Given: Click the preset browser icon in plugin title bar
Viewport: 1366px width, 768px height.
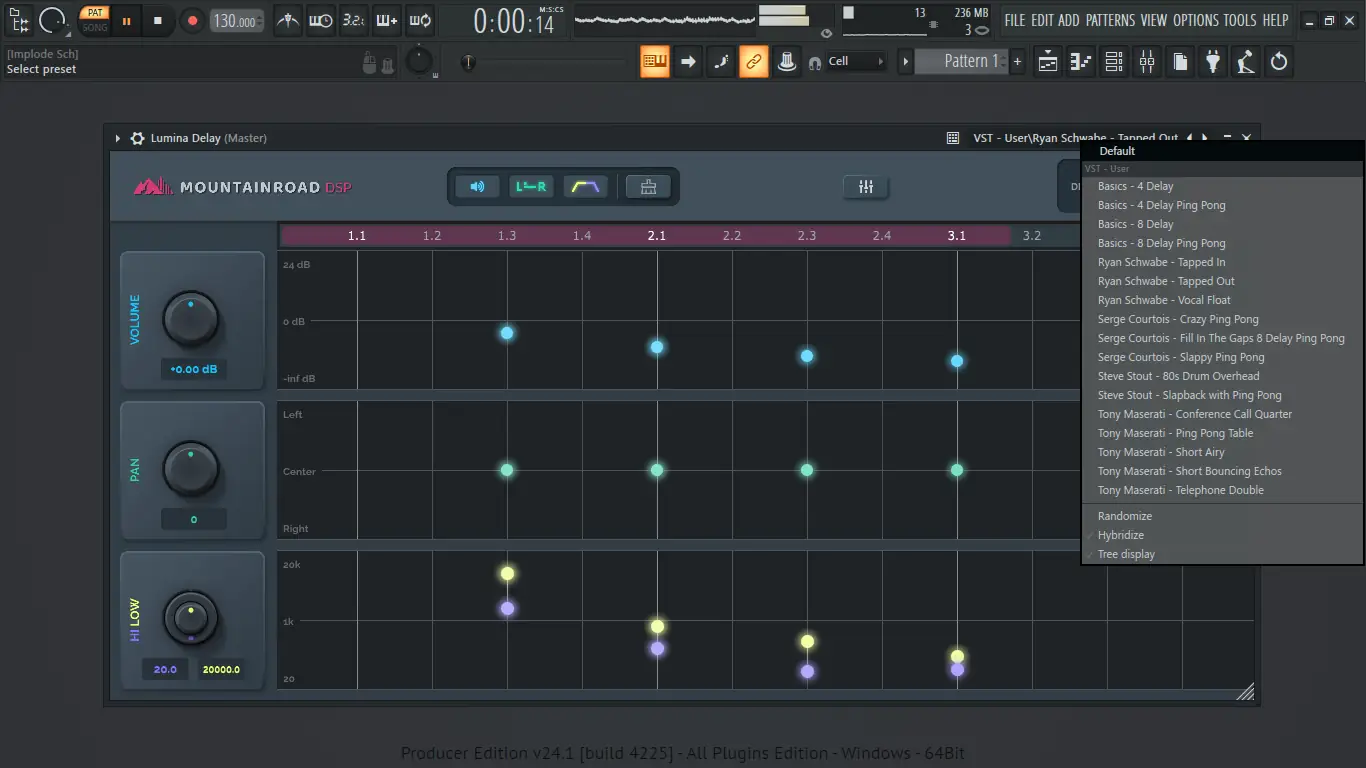Looking at the screenshot, I should 954,138.
